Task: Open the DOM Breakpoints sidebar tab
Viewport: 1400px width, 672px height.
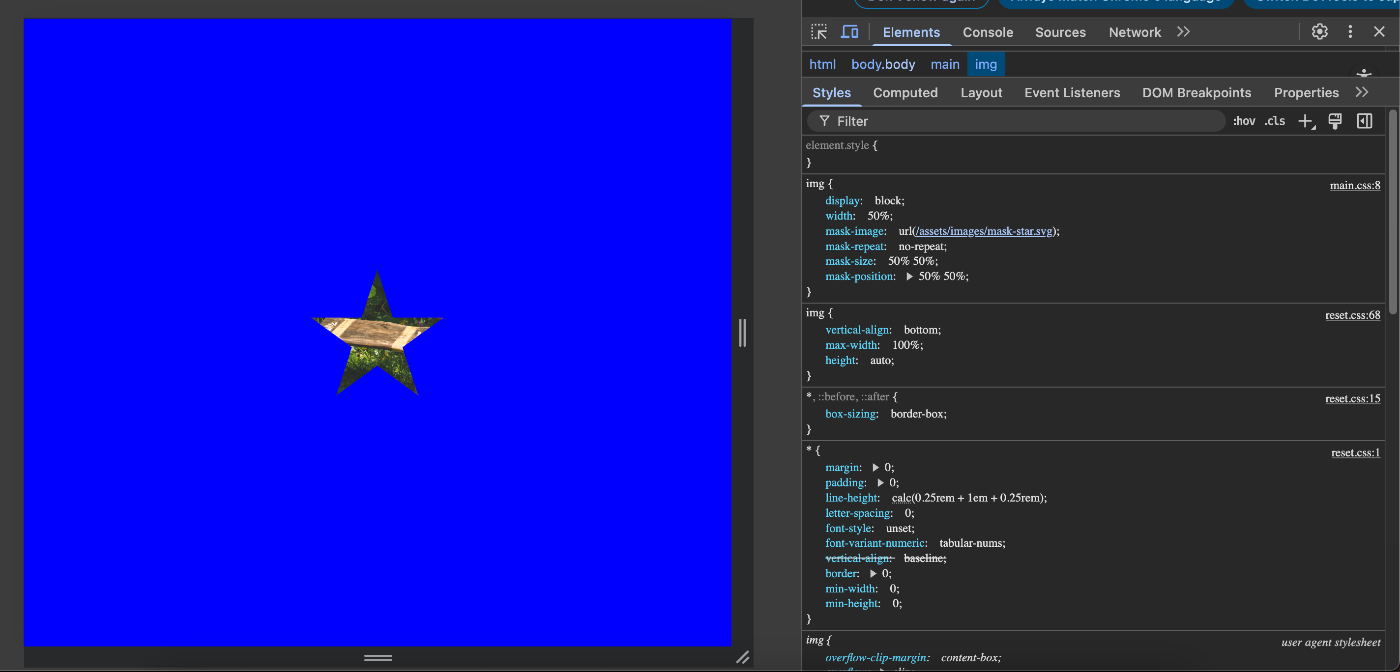Action: click(x=1196, y=92)
